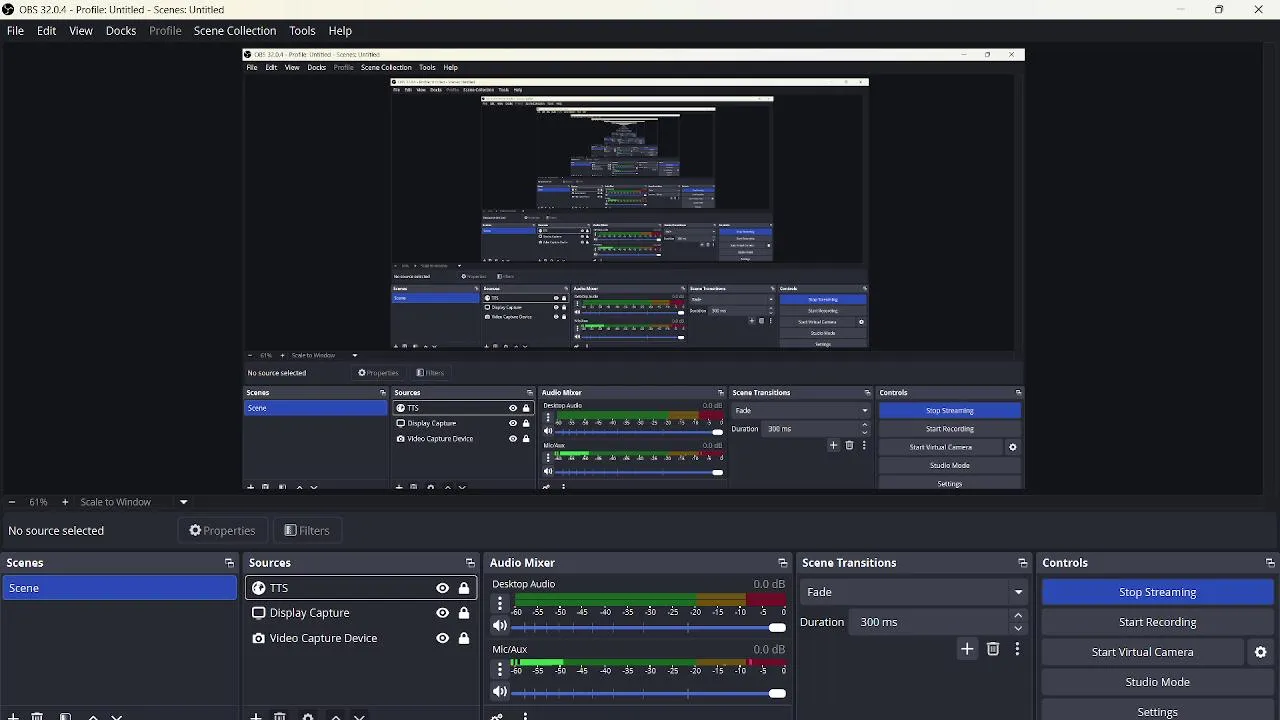The height and width of the screenshot is (720, 1280).
Task: Open source properties gear in Sources toolbar
Action: coord(308,716)
